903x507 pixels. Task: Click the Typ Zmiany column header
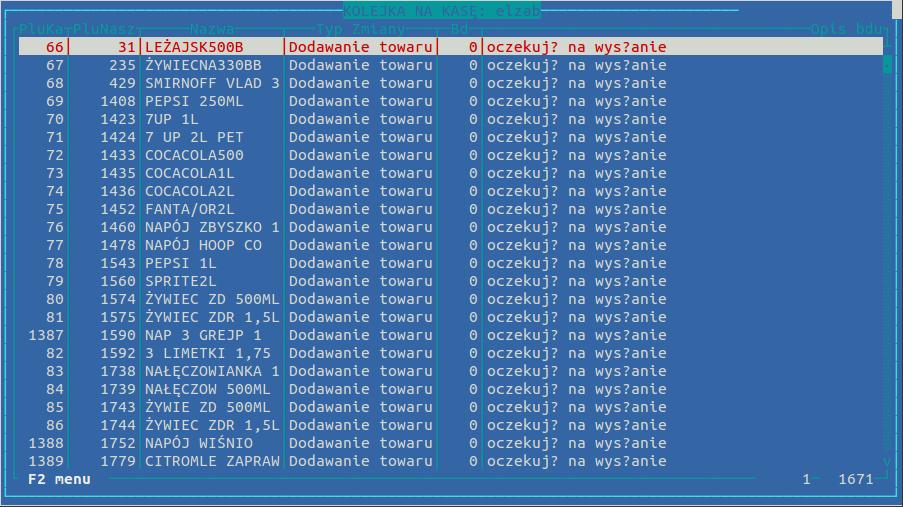point(361,29)
